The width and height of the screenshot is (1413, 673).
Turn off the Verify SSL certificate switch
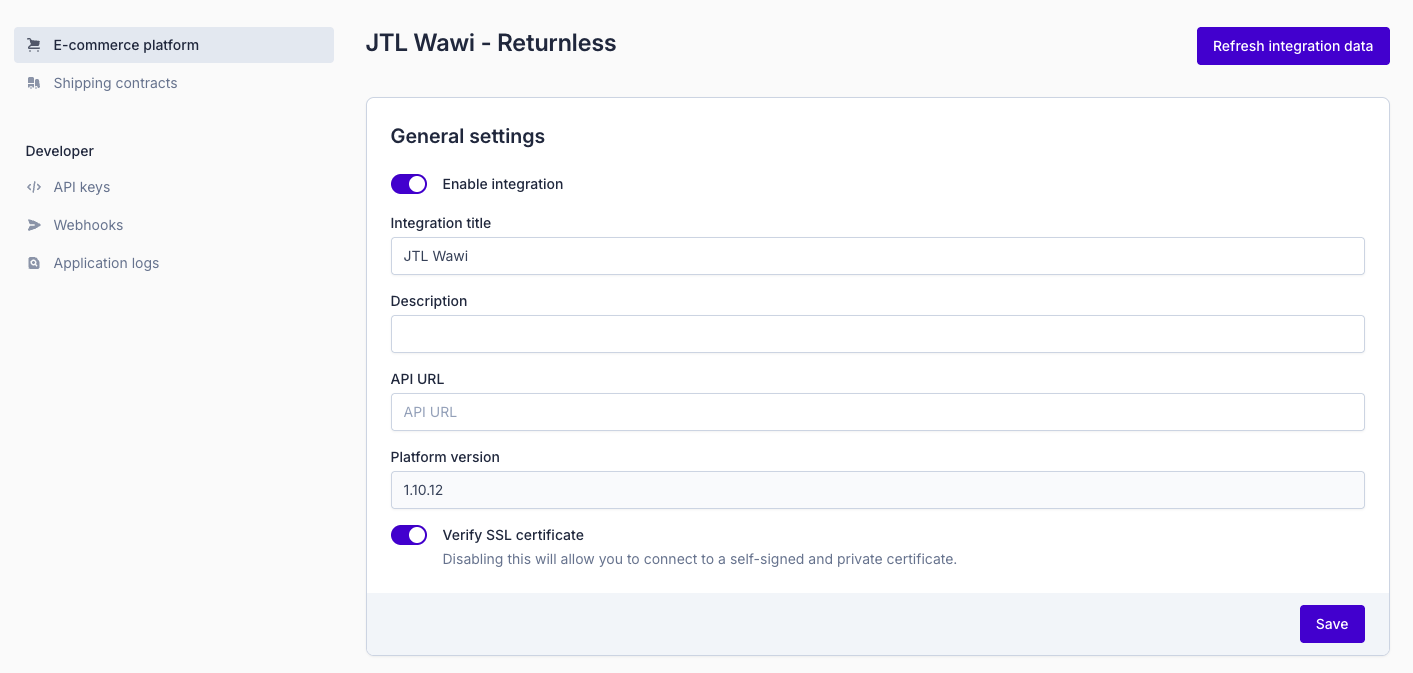pos(409,535)
